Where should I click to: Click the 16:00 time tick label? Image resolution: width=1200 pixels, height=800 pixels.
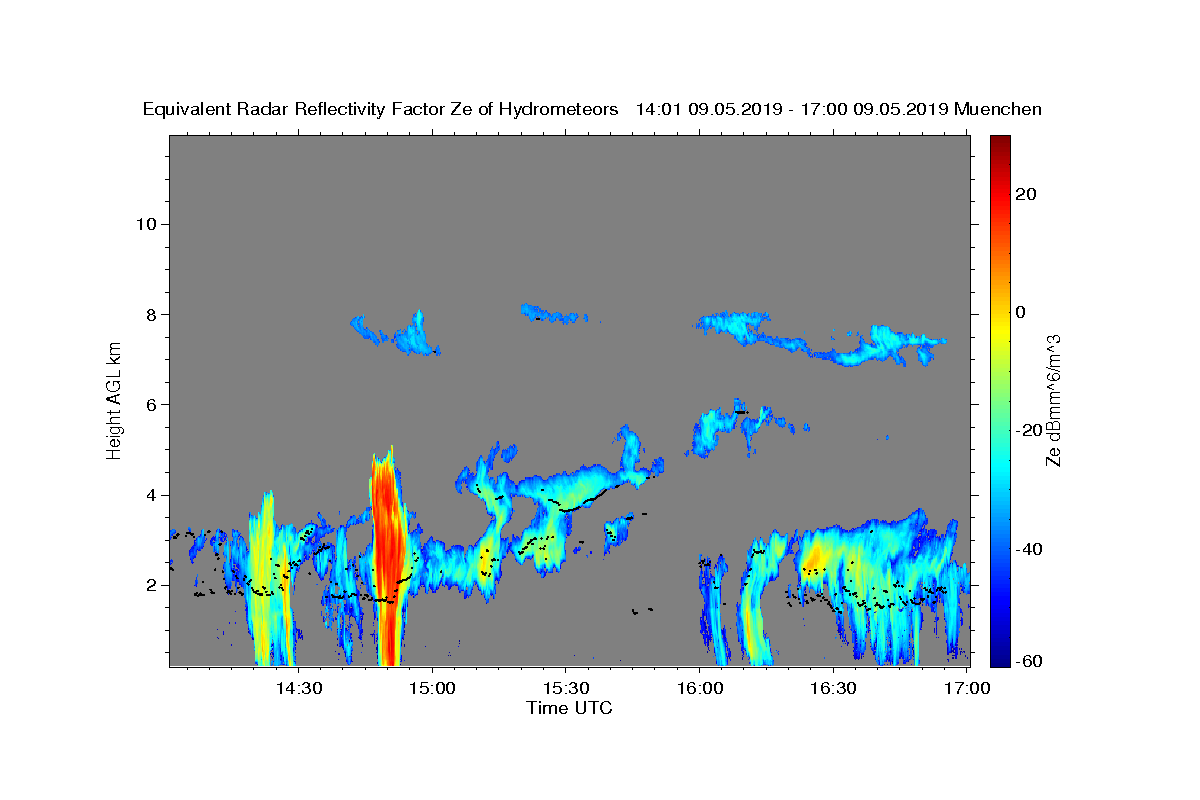click(x=700, y=688)
